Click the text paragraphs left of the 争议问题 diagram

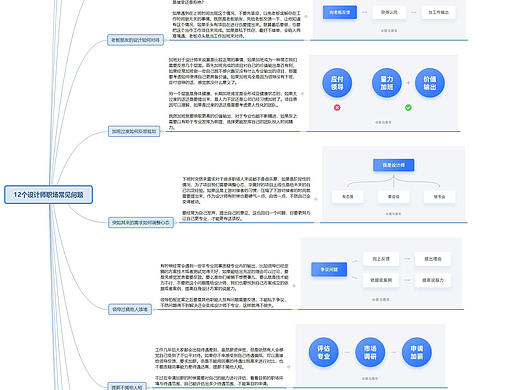pyautogui.click(x=224, y=286)
